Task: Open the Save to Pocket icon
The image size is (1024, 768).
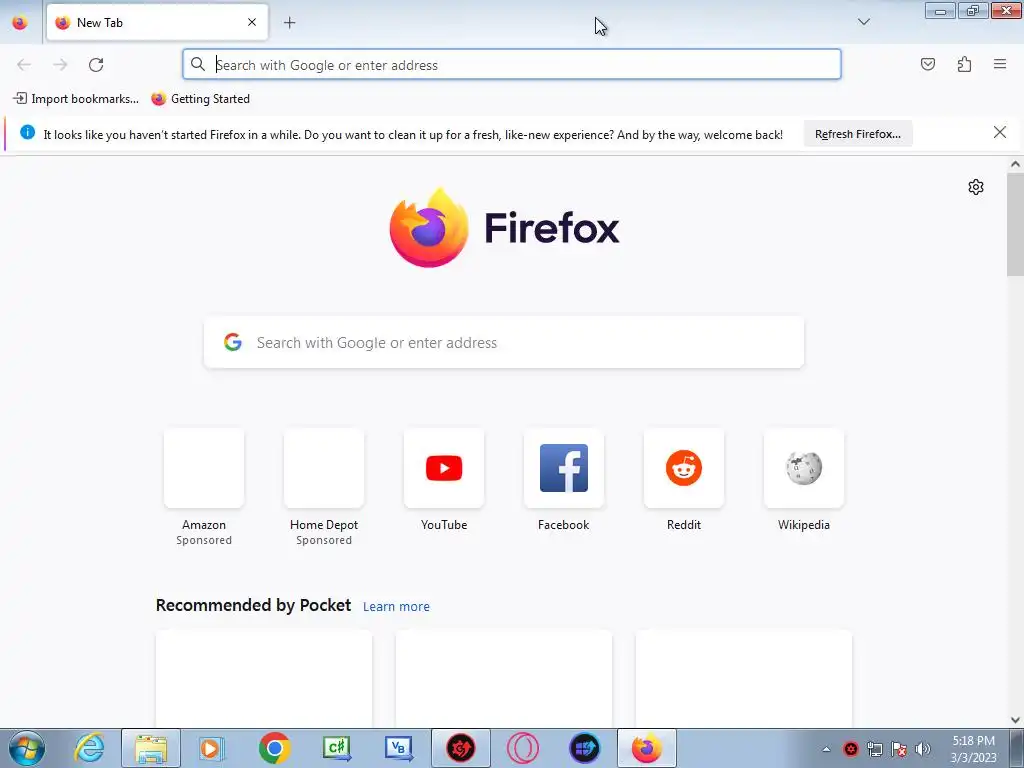Action: 927,64
